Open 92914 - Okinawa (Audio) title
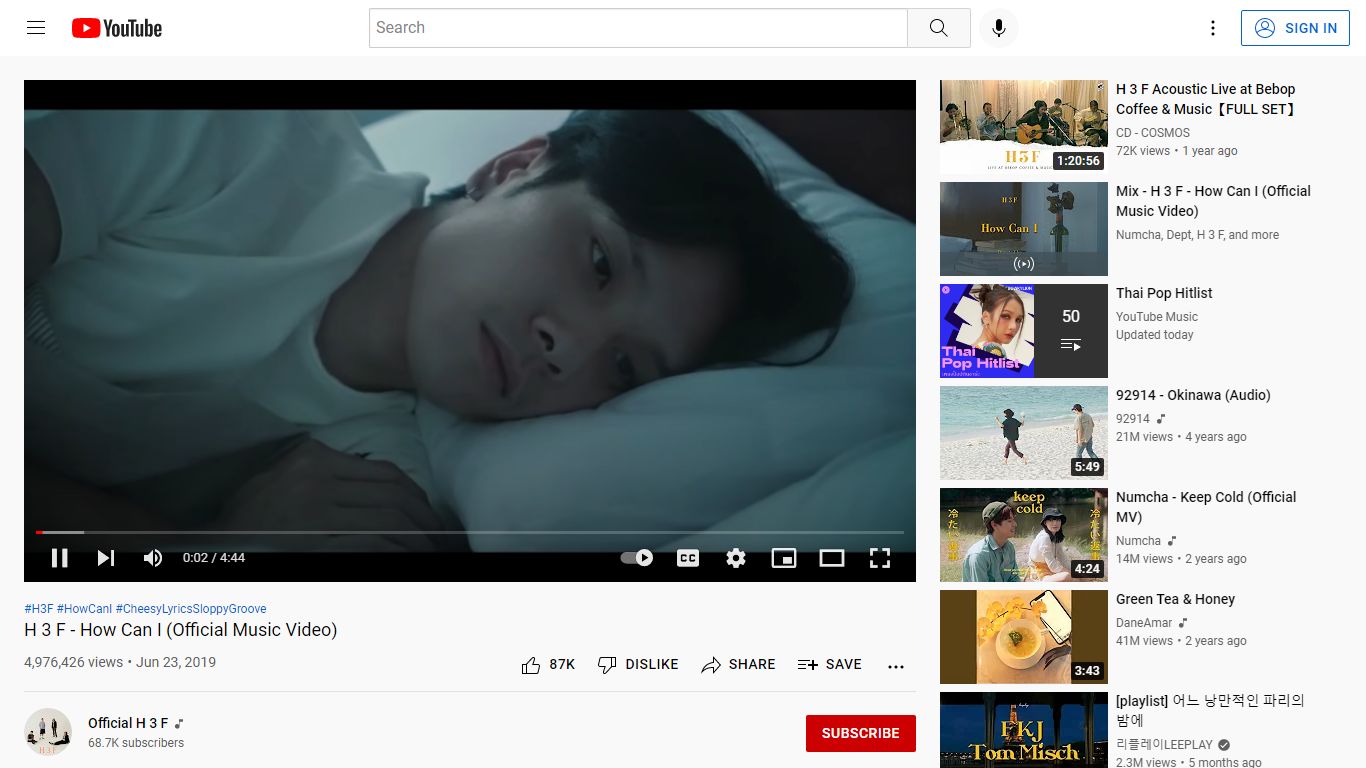The width and height of the screenshot is (1366, 768). [1193, 395]
